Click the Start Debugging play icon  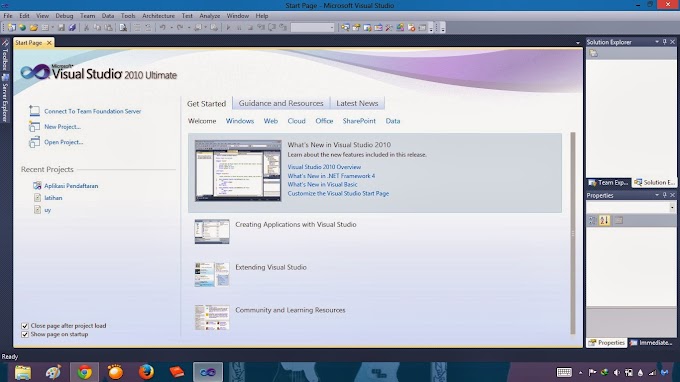228,27
